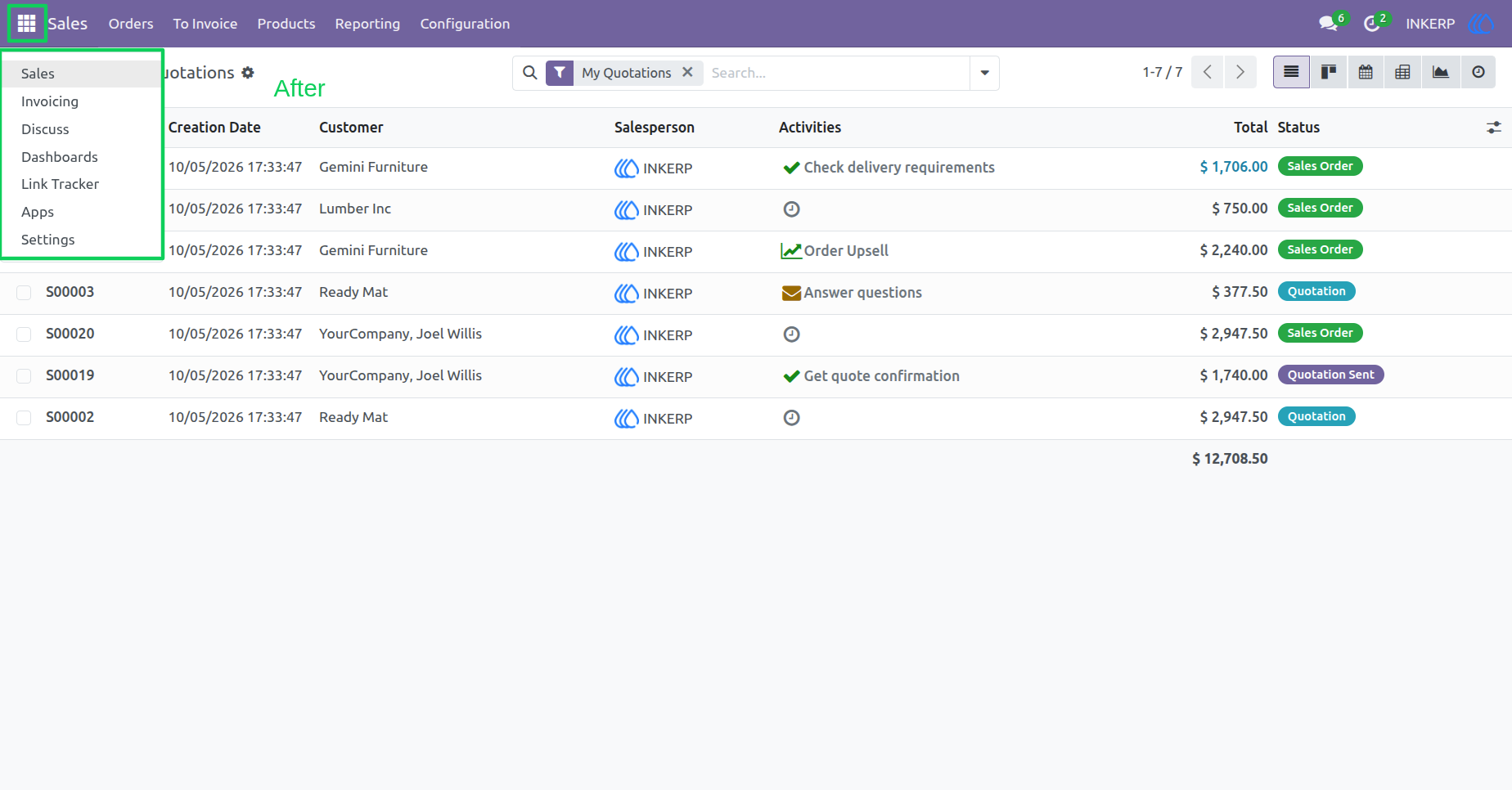
Task: Select the S00003 row checkbox
Action: point(24,293)
